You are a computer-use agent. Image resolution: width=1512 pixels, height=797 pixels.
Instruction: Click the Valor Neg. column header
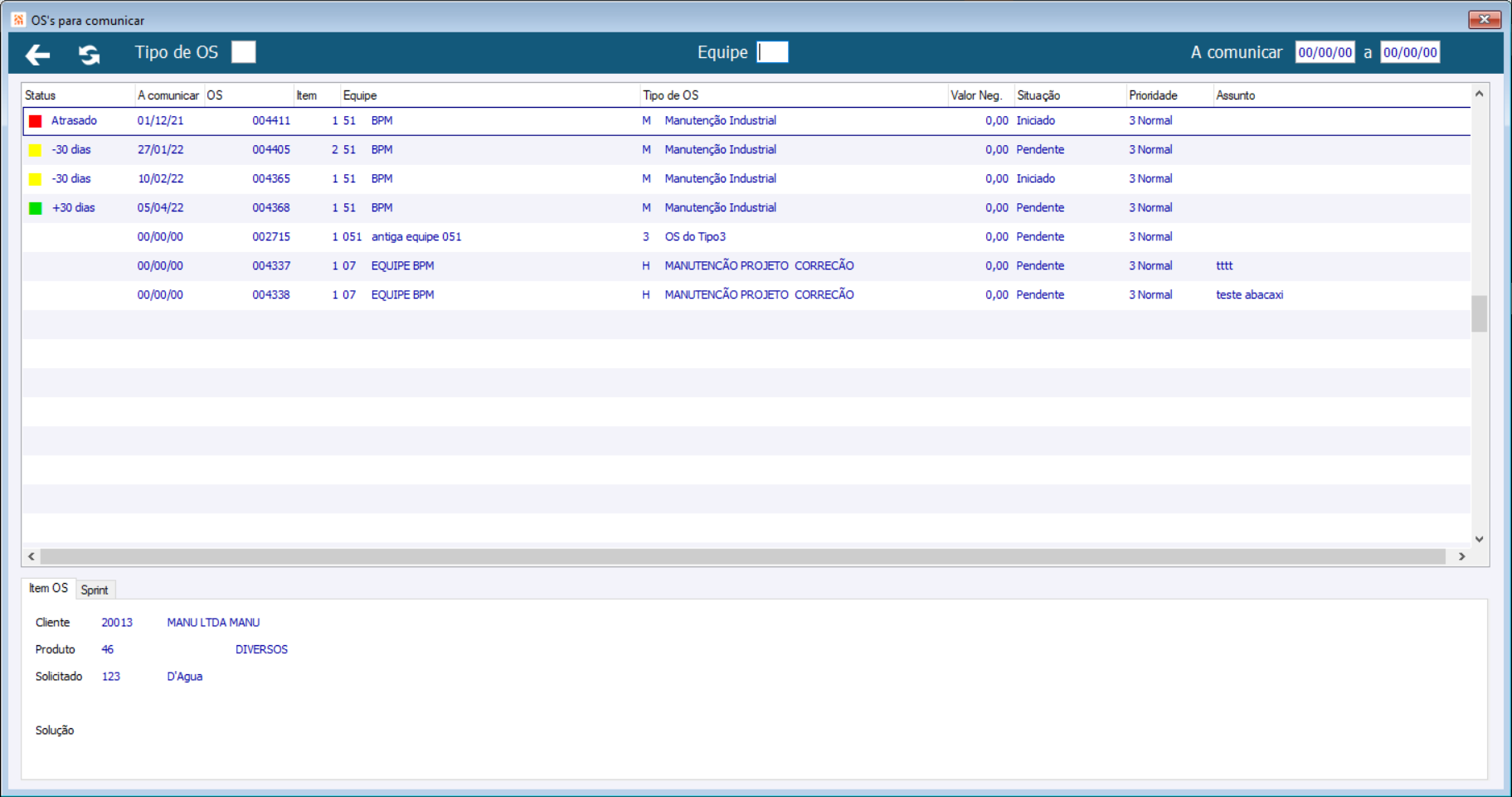point(981,95)
